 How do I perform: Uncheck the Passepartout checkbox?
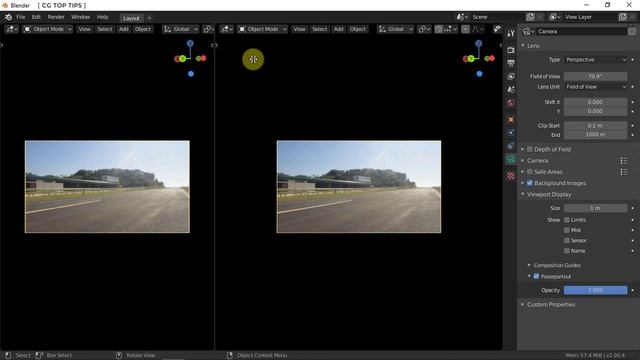click(536, 276)
